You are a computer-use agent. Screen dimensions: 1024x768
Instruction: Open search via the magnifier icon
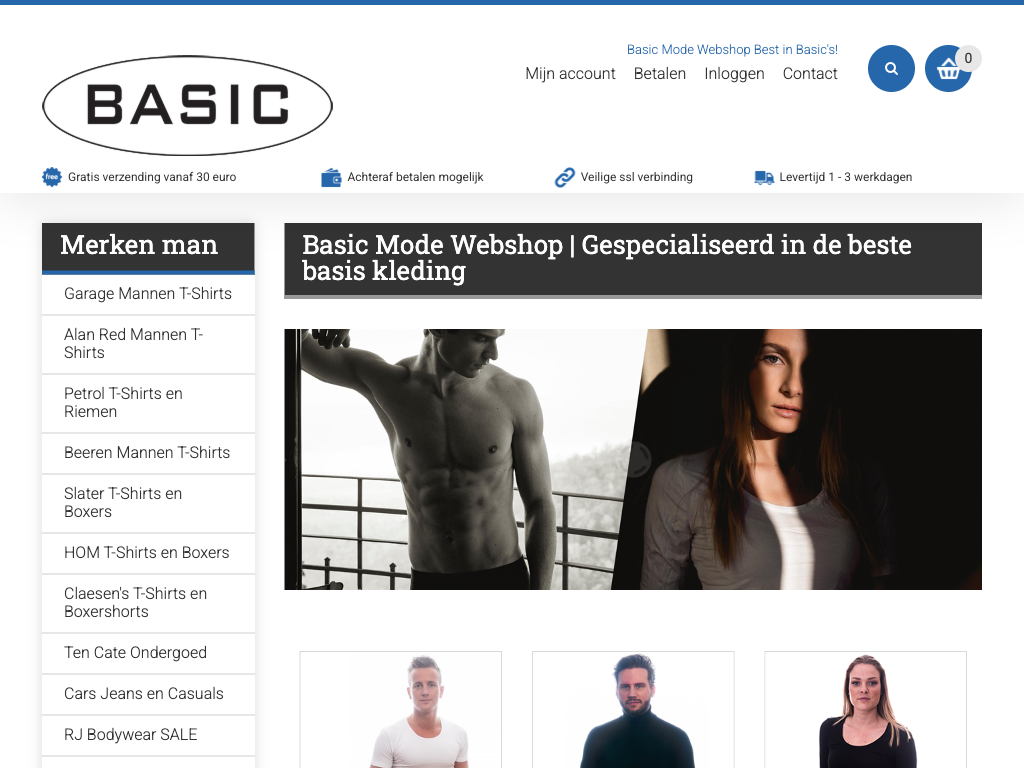(891, 69)
